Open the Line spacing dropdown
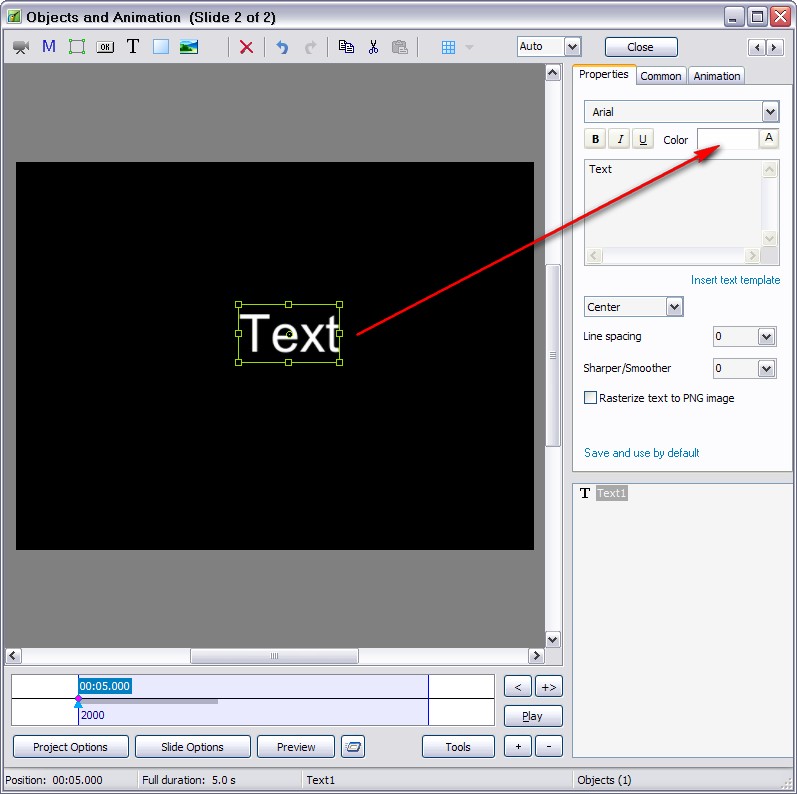The height and width of the screenshot is (794, 797). click(766, 337)
